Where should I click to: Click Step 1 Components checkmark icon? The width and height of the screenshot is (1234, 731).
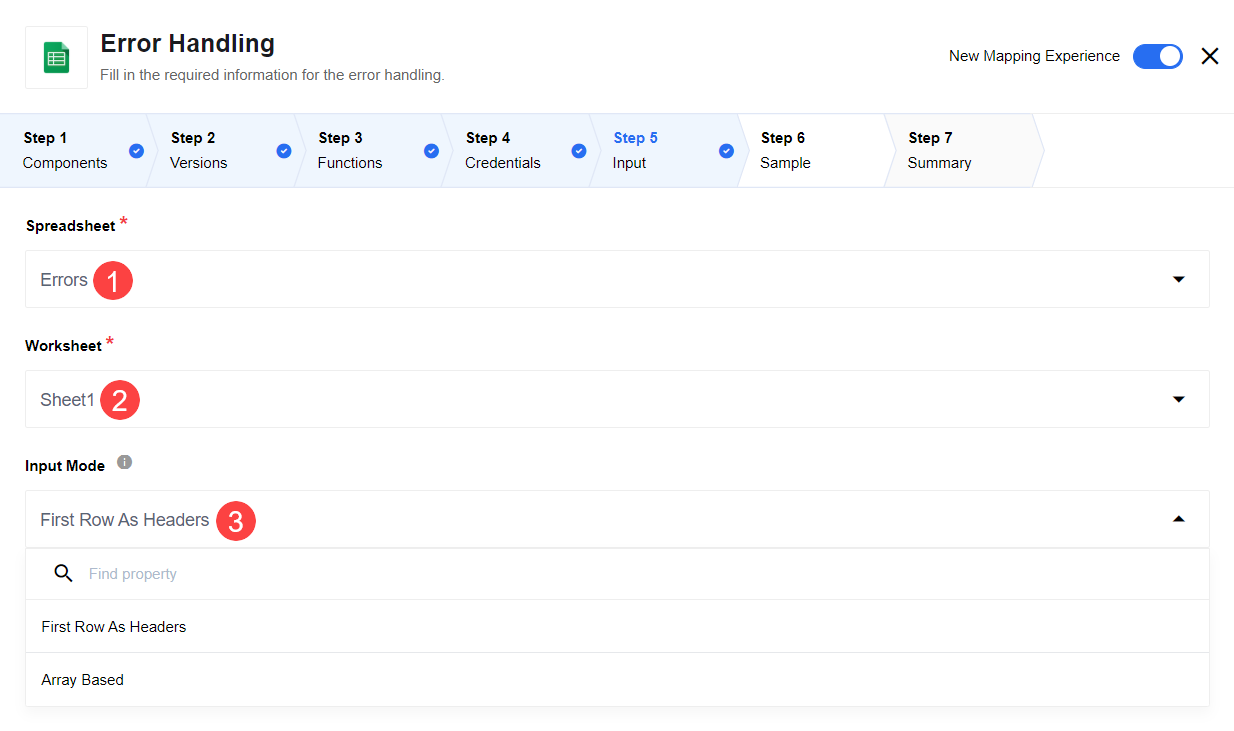136,151
